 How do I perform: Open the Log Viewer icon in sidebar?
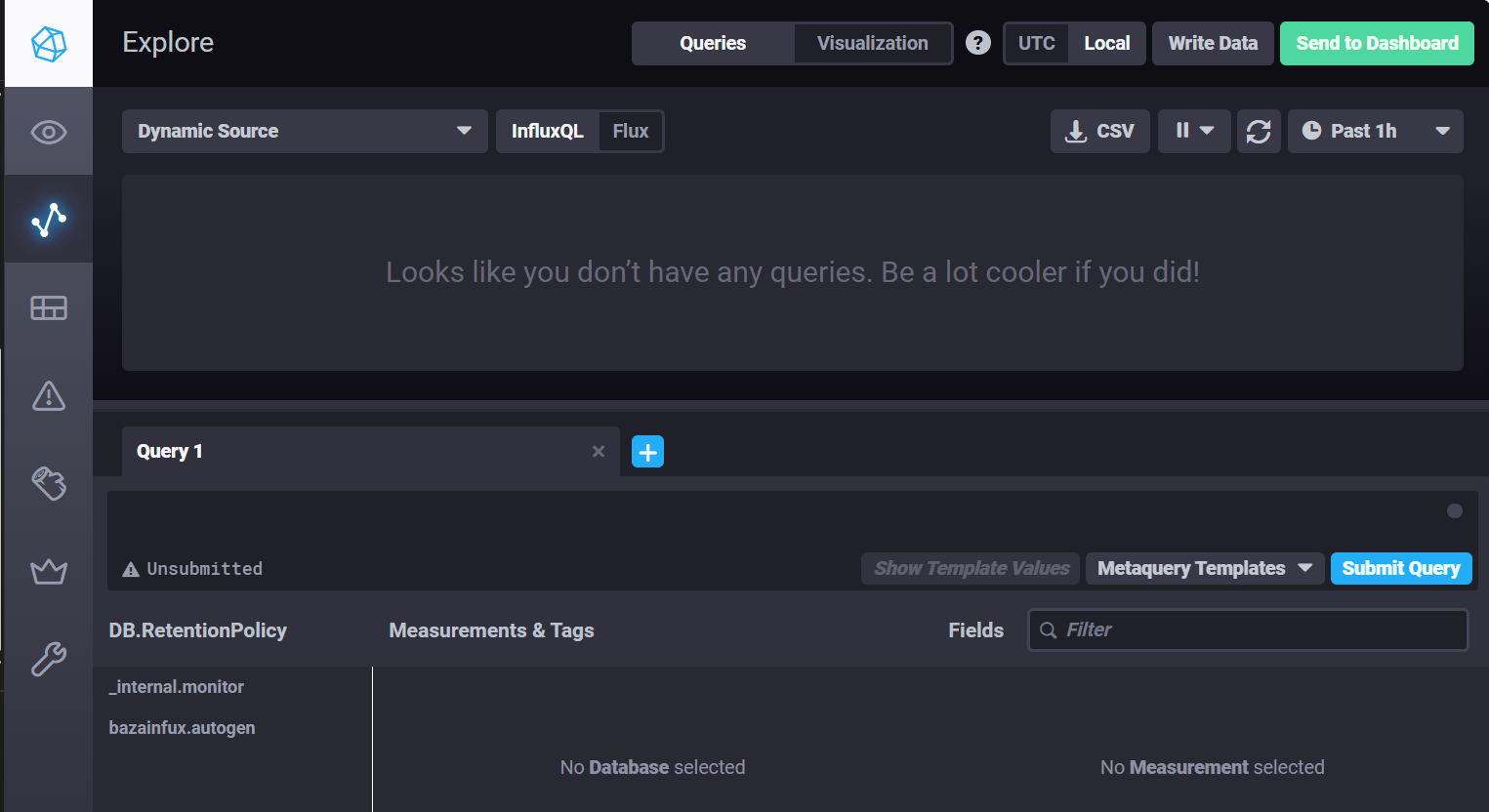click(49, 483)
